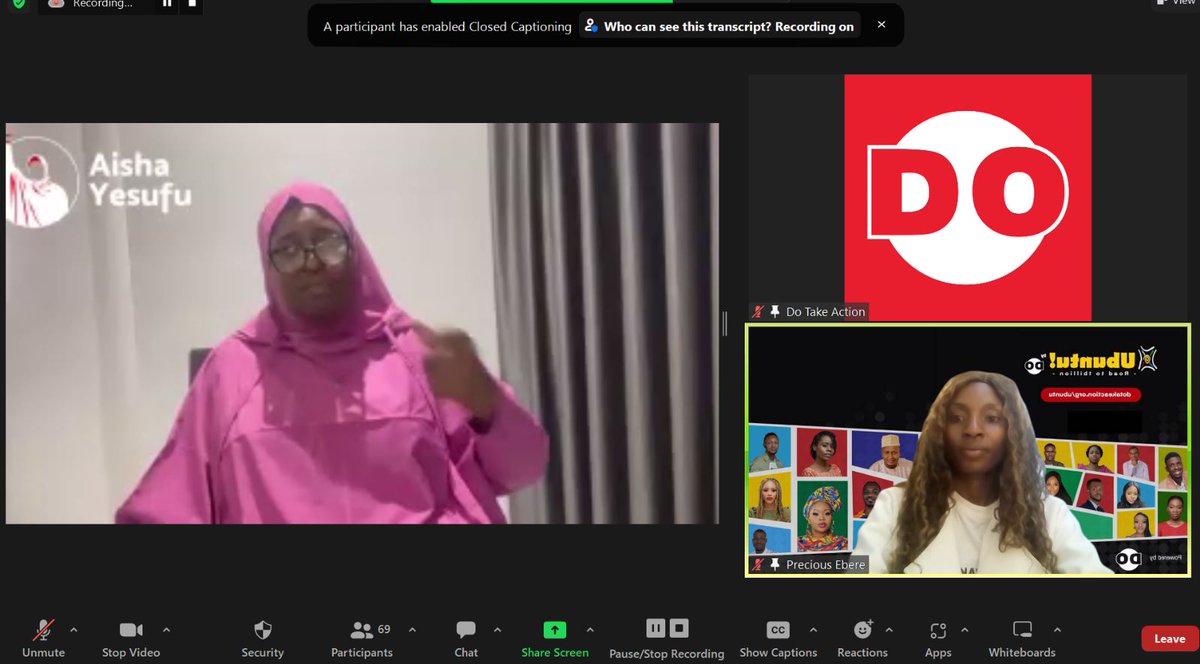
Task: Expand caret next to Participants
Action: [x=412, y=630]
